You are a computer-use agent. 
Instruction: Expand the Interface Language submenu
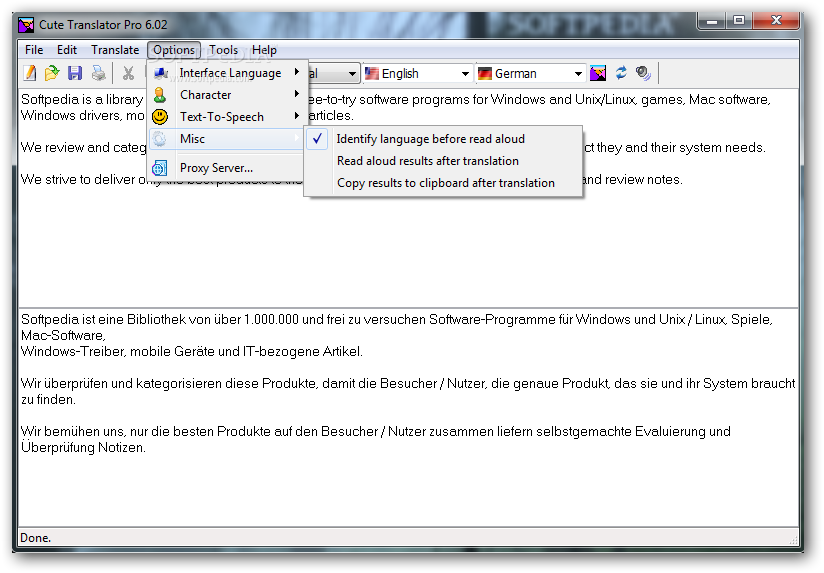point(226,73)
